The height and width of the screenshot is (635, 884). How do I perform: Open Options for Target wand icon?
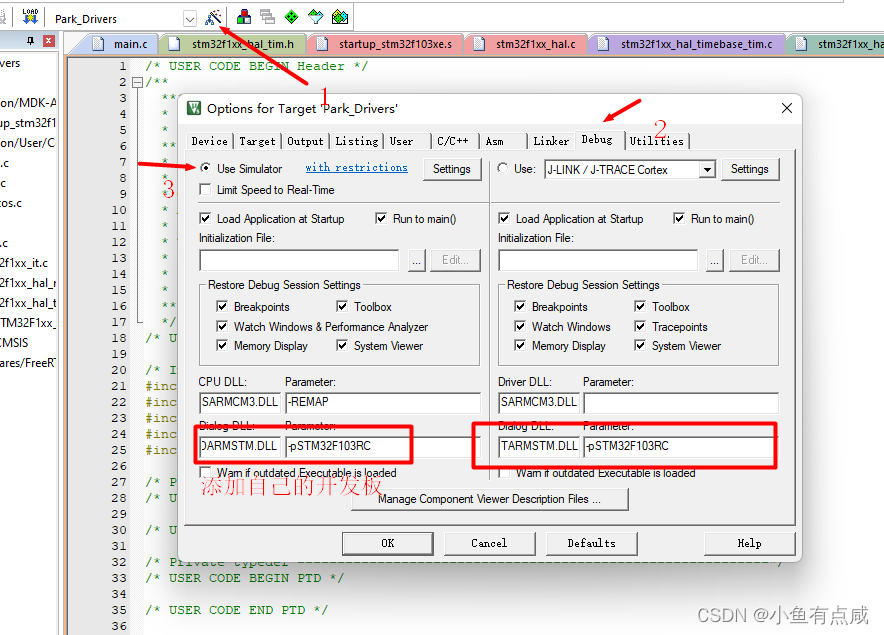(213, 17)
